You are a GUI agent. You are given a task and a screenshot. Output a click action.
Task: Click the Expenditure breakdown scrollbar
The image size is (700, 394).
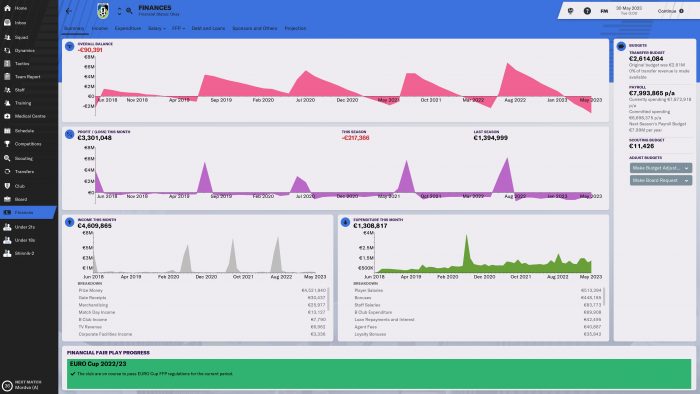coord(604,297)
